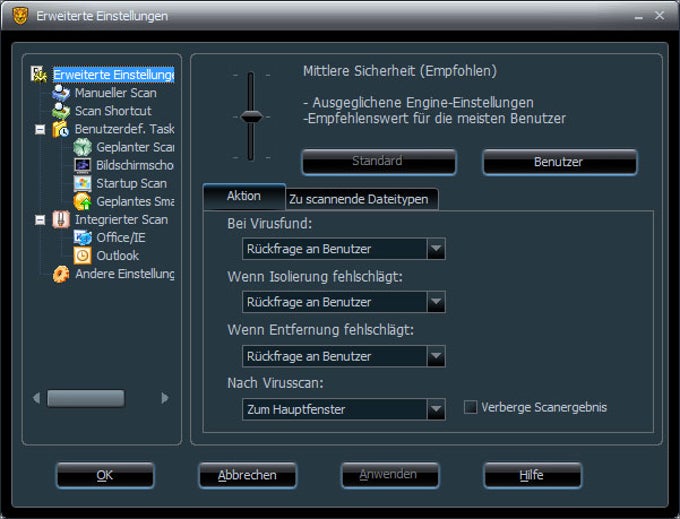Click the Bildschirmschoner monitor icon

(82, 165)
